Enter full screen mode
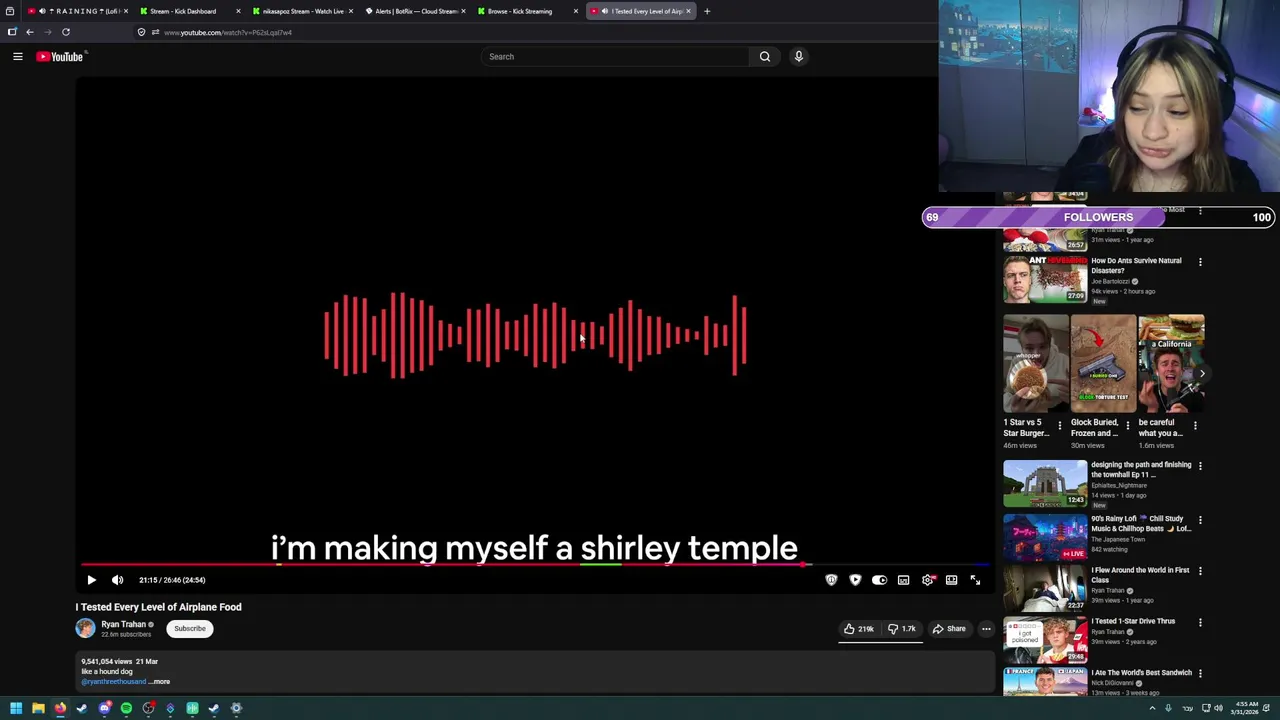Screen dimensions: 1280x720 click(975, 580)
